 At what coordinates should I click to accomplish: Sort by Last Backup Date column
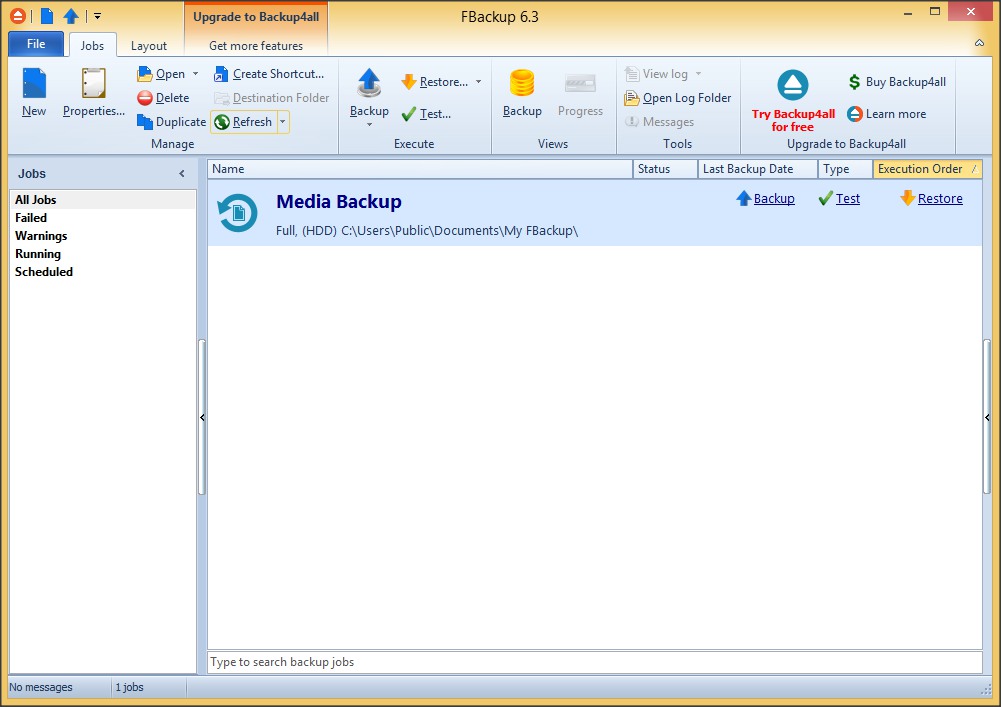[758, 169]
